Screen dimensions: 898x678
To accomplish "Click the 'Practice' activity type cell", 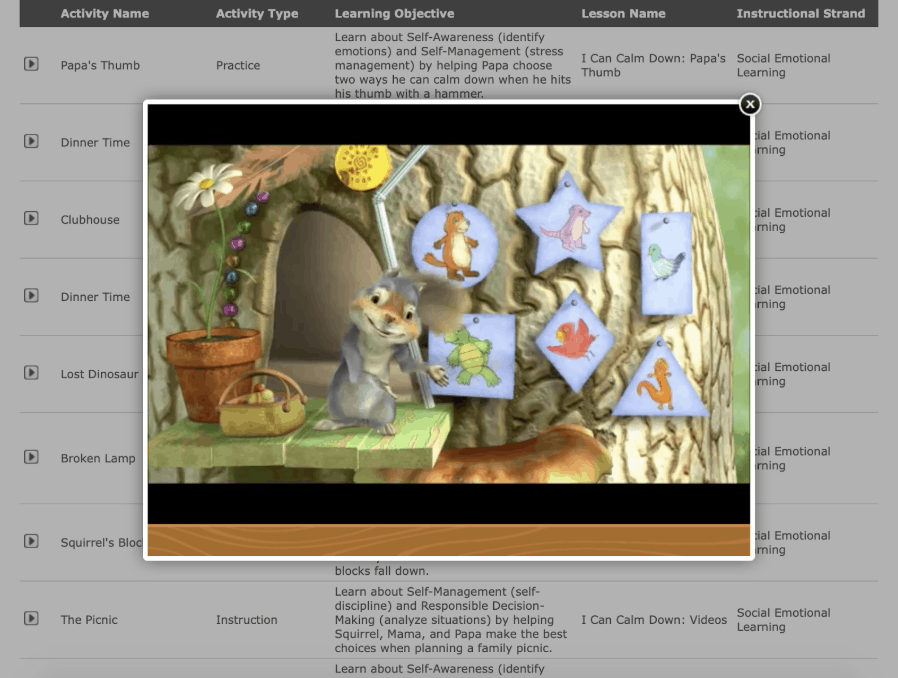I will [238, 65].
